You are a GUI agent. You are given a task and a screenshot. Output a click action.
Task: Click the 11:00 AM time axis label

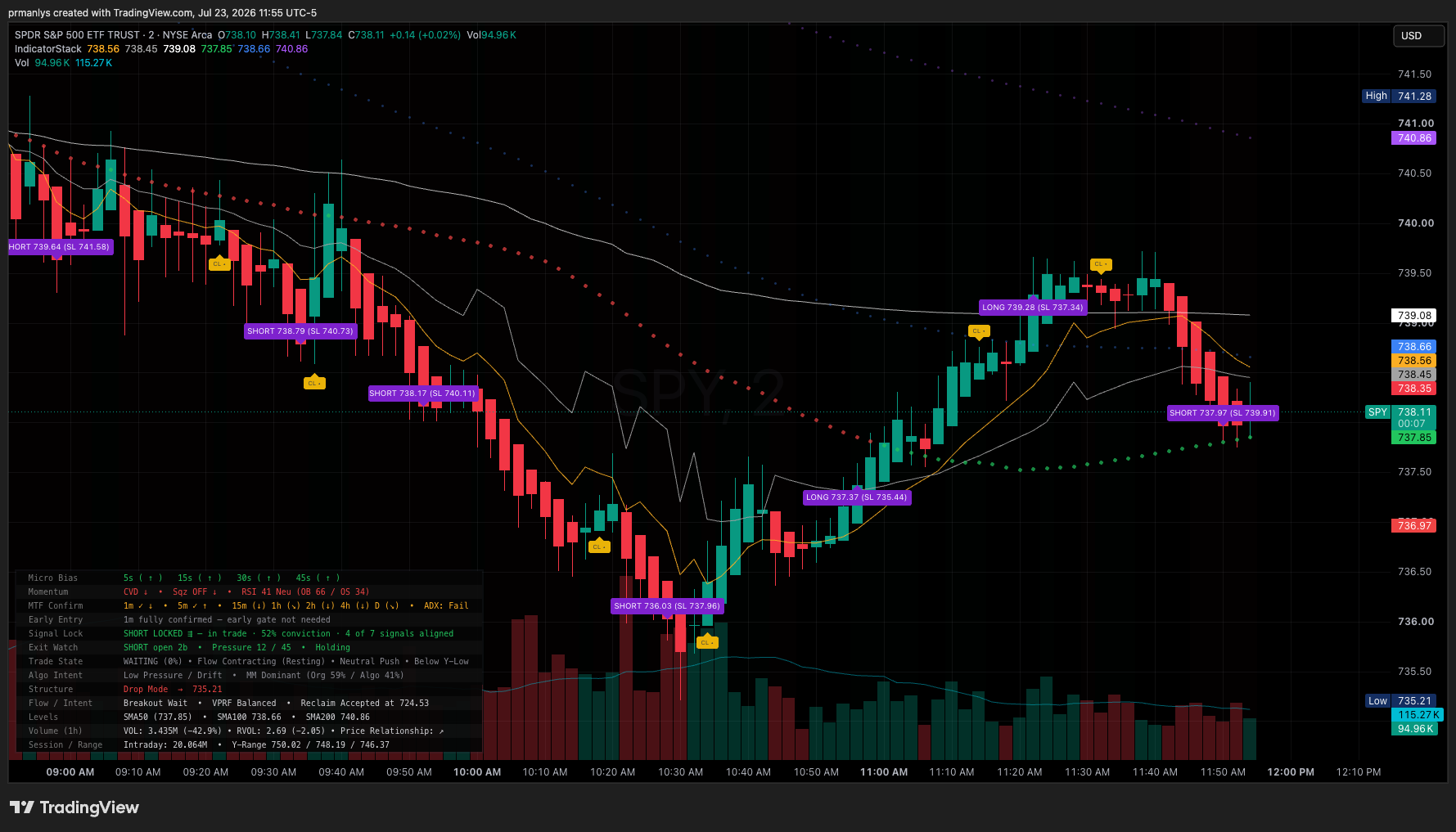click(884, 772)
